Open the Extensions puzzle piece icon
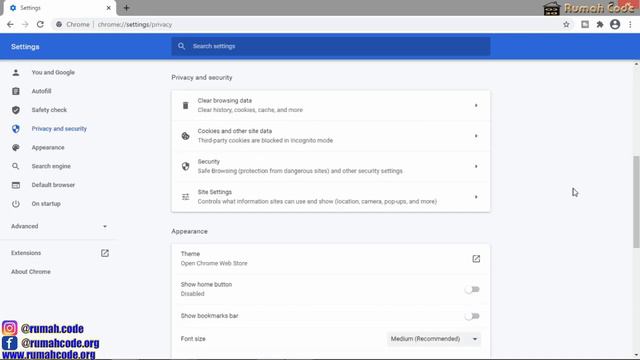Viewport: 640px width, 360px height. 600,24
